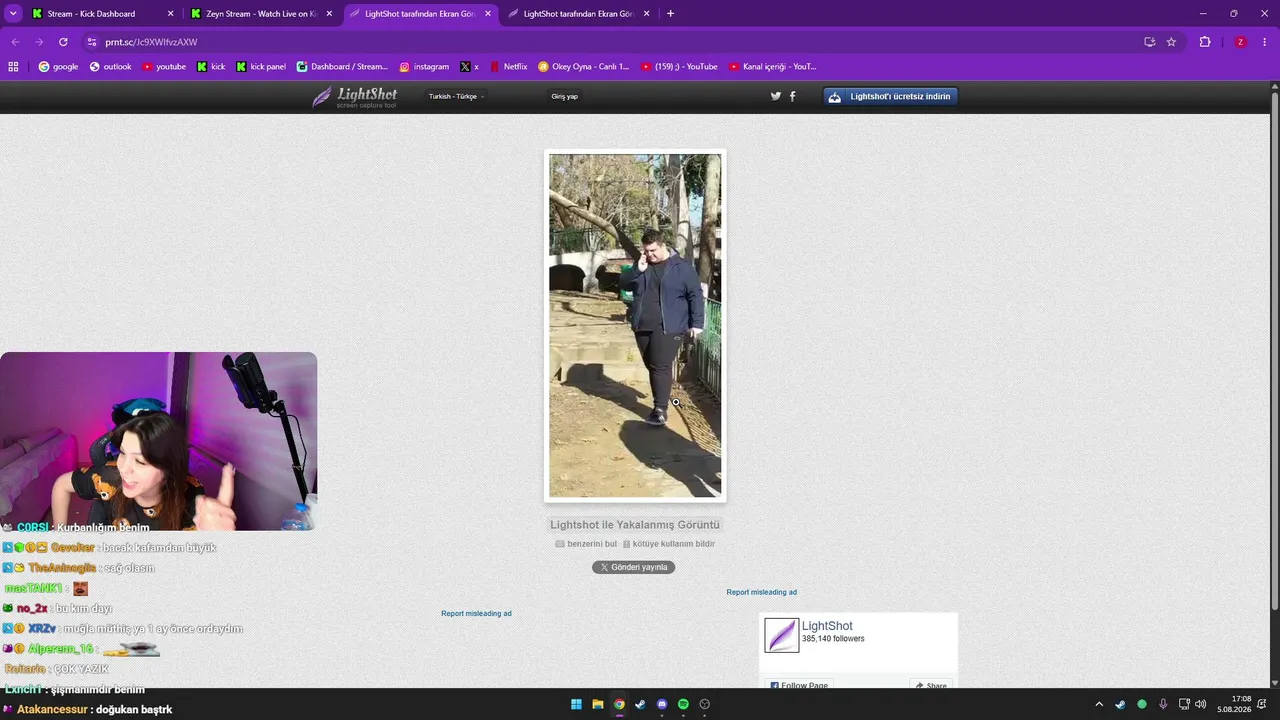Viewport: 1280px width, 720px height.
Task: Click kötüye kullanım bildir link
Action: [x=669, y=544]
